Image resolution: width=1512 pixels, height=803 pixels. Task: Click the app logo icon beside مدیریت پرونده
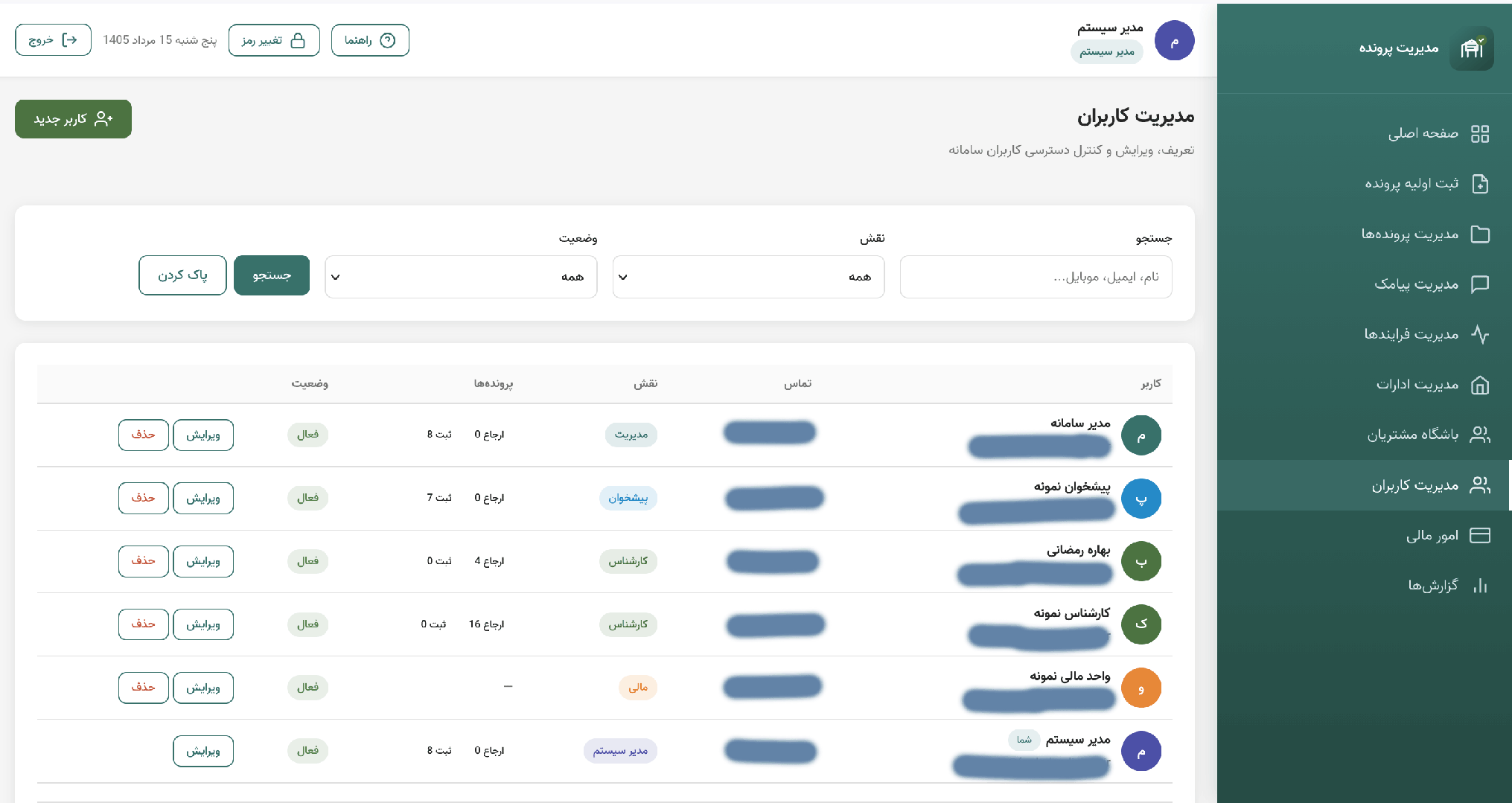click(1471, 48)
